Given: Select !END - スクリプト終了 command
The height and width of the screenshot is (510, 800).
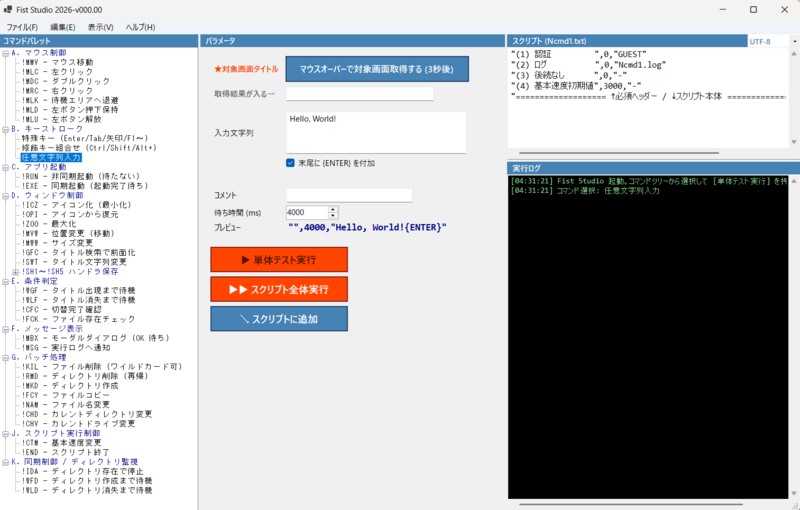Looking at the screenshot, I should tap(66, 452).
